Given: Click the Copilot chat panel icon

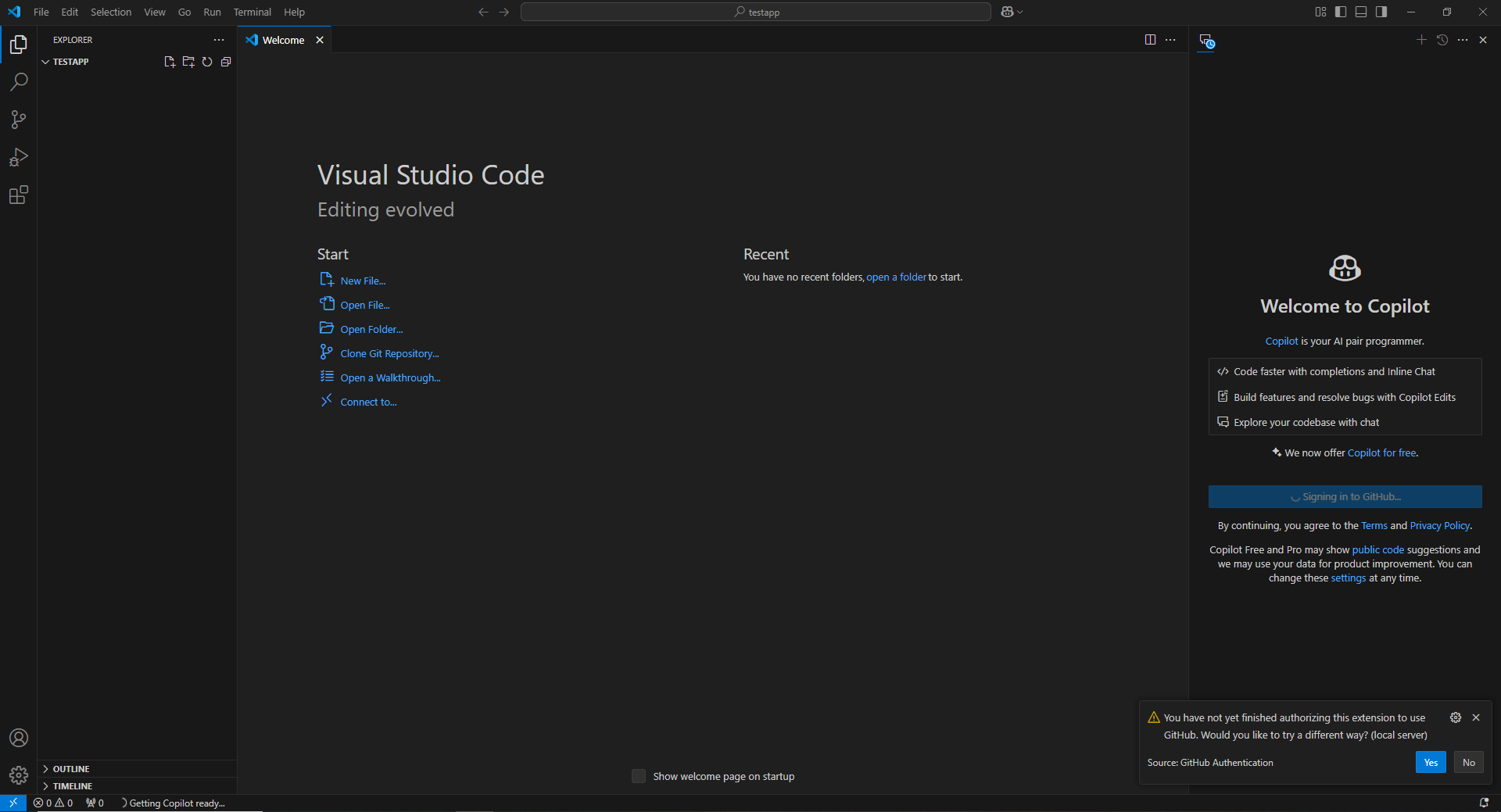Looking at the screenshot, I should point(1207,41).
